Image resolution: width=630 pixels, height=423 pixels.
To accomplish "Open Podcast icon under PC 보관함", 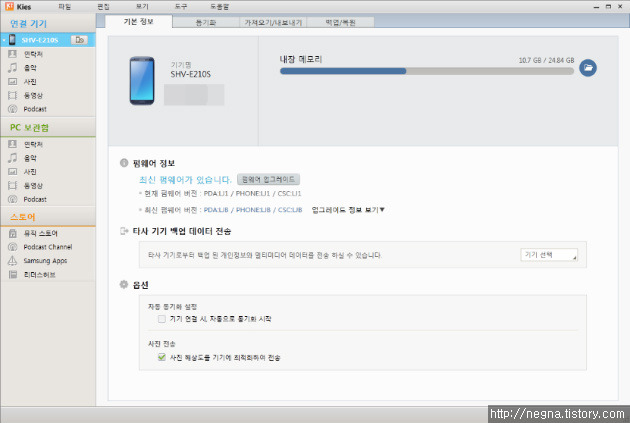I will point(12,199).
